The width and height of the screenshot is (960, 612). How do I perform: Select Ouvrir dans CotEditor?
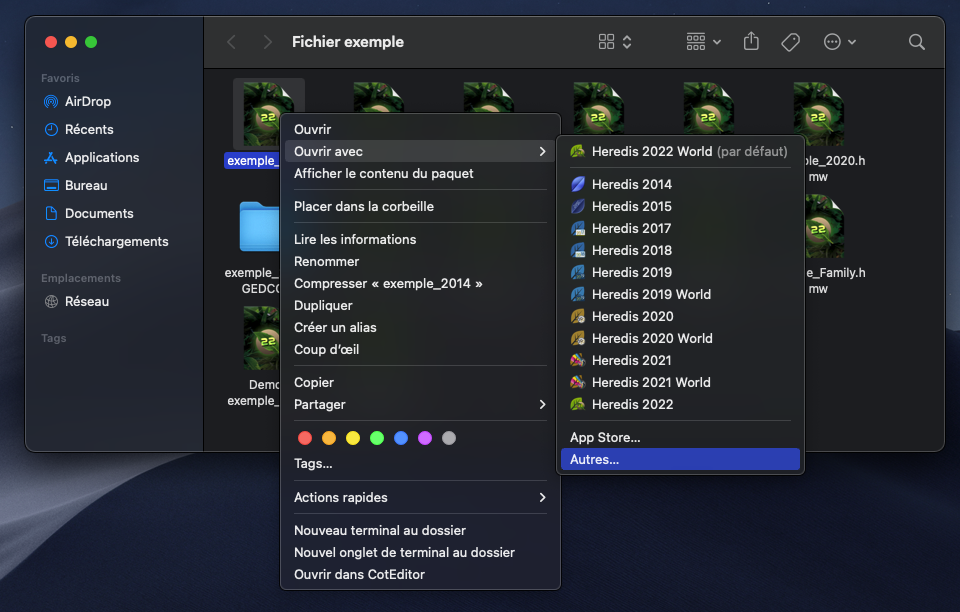359,574
